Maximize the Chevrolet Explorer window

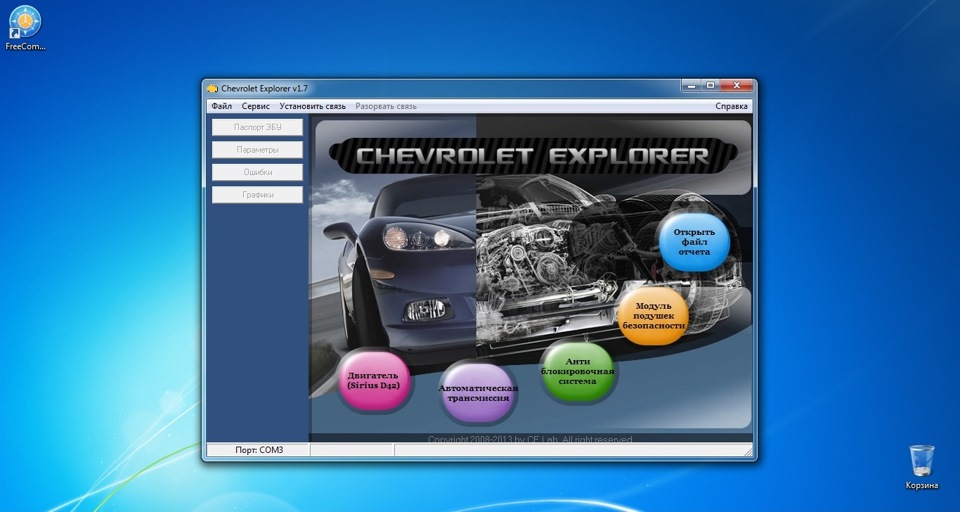711,86
